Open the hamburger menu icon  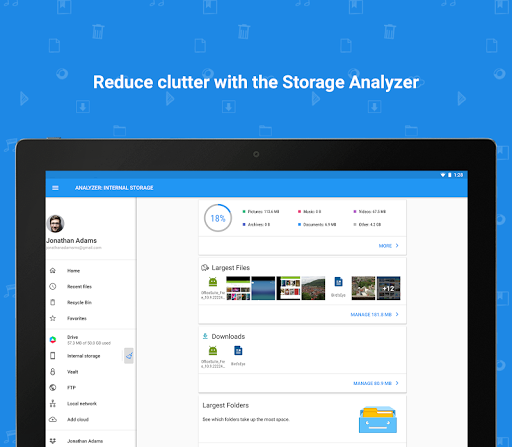55,188
